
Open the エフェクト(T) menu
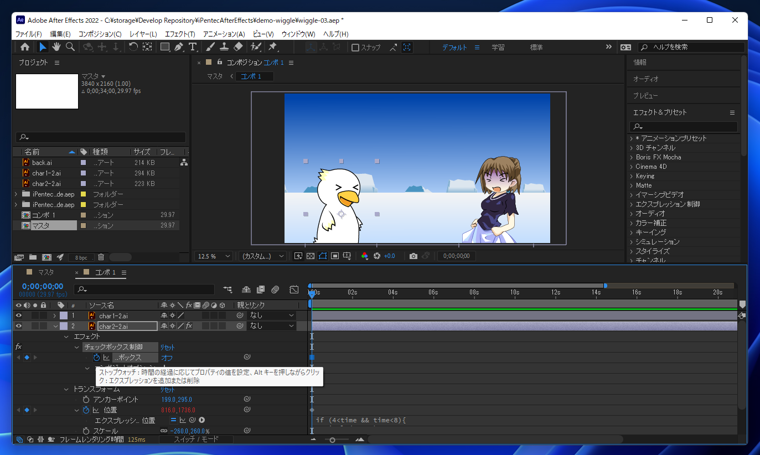(180, 34)
